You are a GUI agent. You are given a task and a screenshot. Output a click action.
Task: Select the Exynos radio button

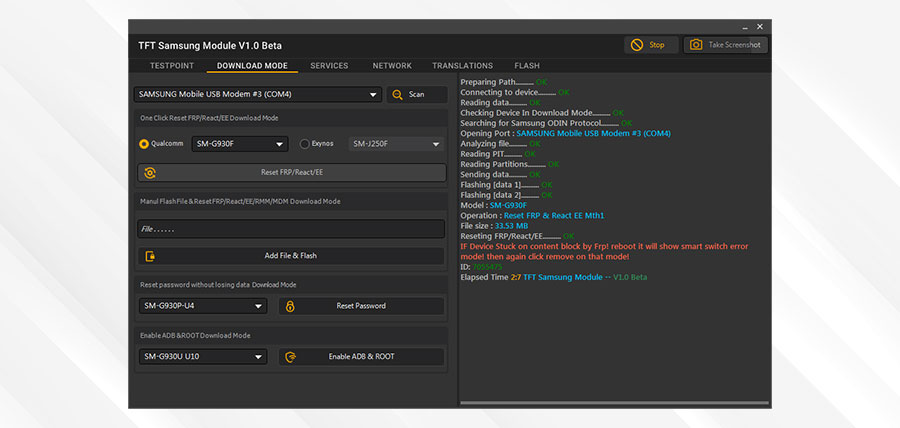305,144
